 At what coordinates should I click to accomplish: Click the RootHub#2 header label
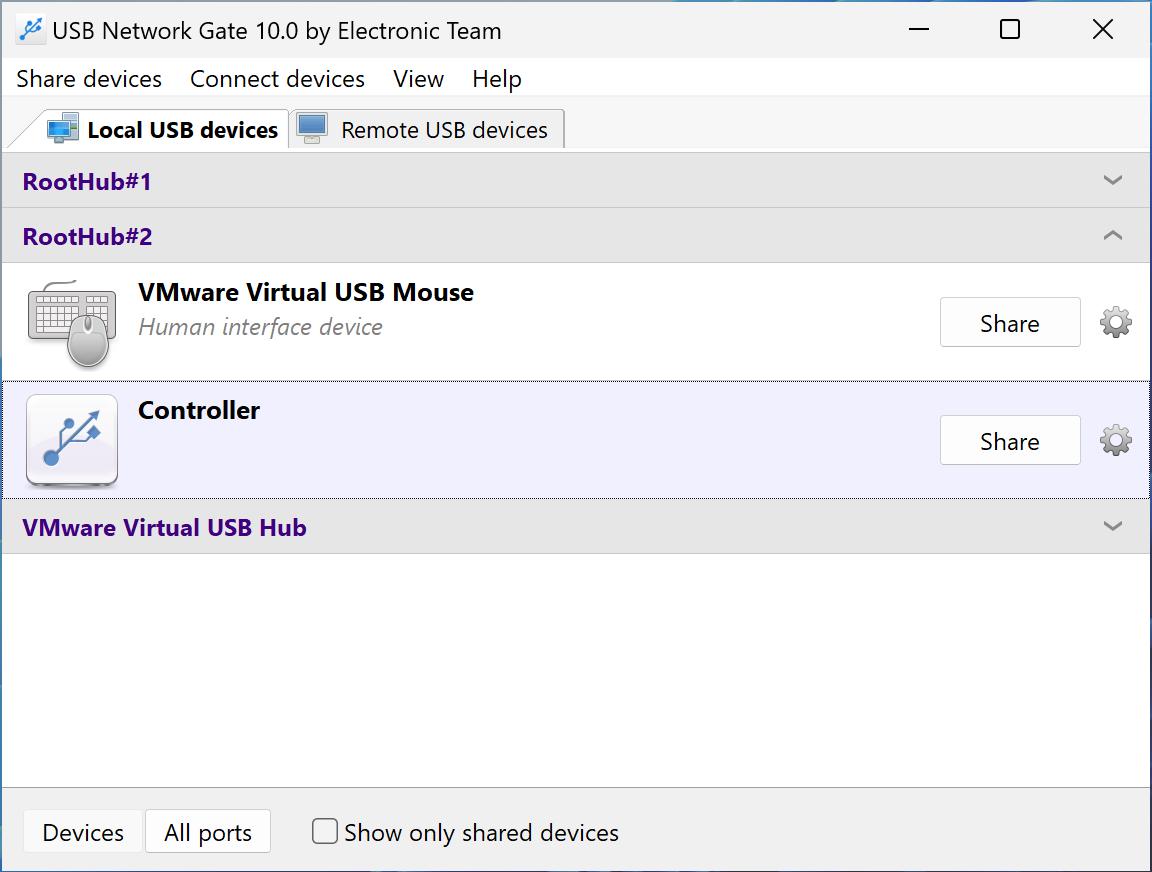(x=87, y=237)
